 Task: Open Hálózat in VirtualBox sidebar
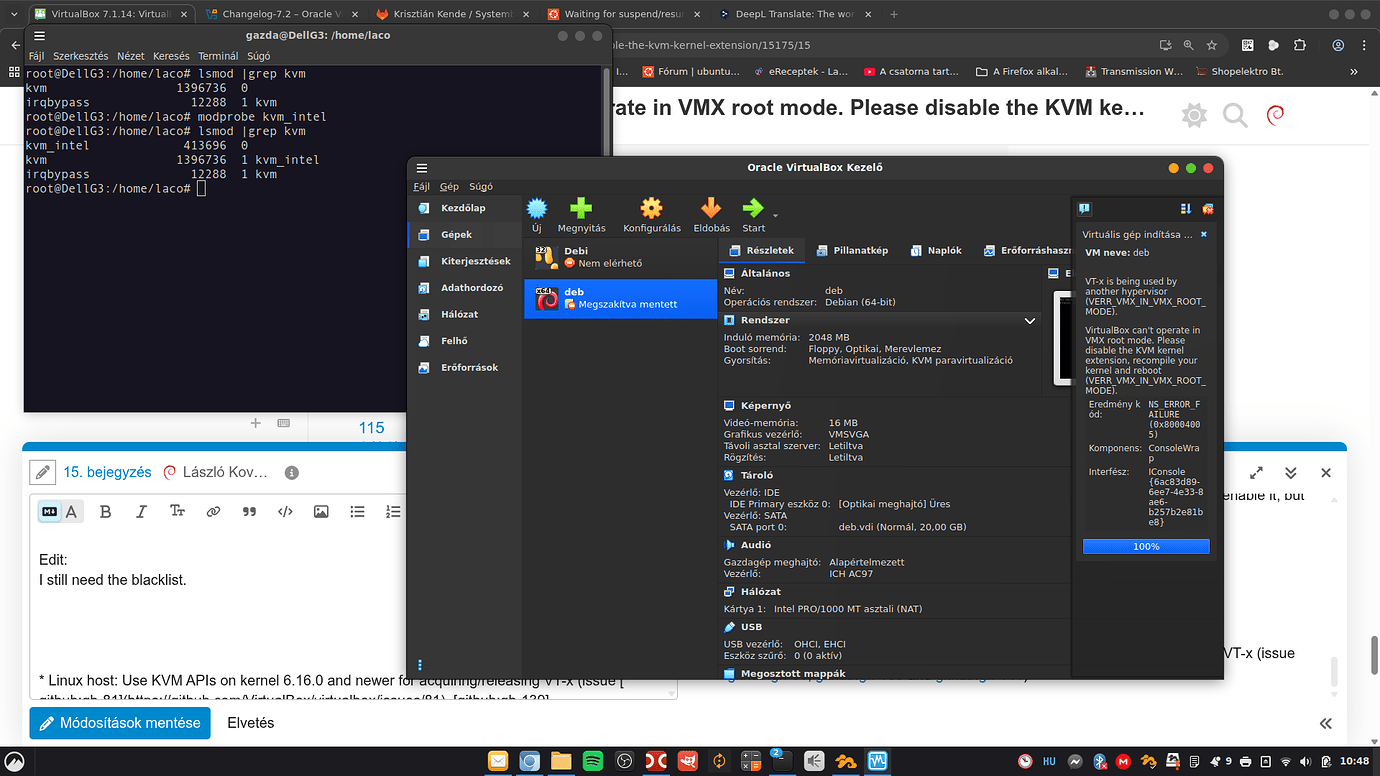click(x=464, y=314)
